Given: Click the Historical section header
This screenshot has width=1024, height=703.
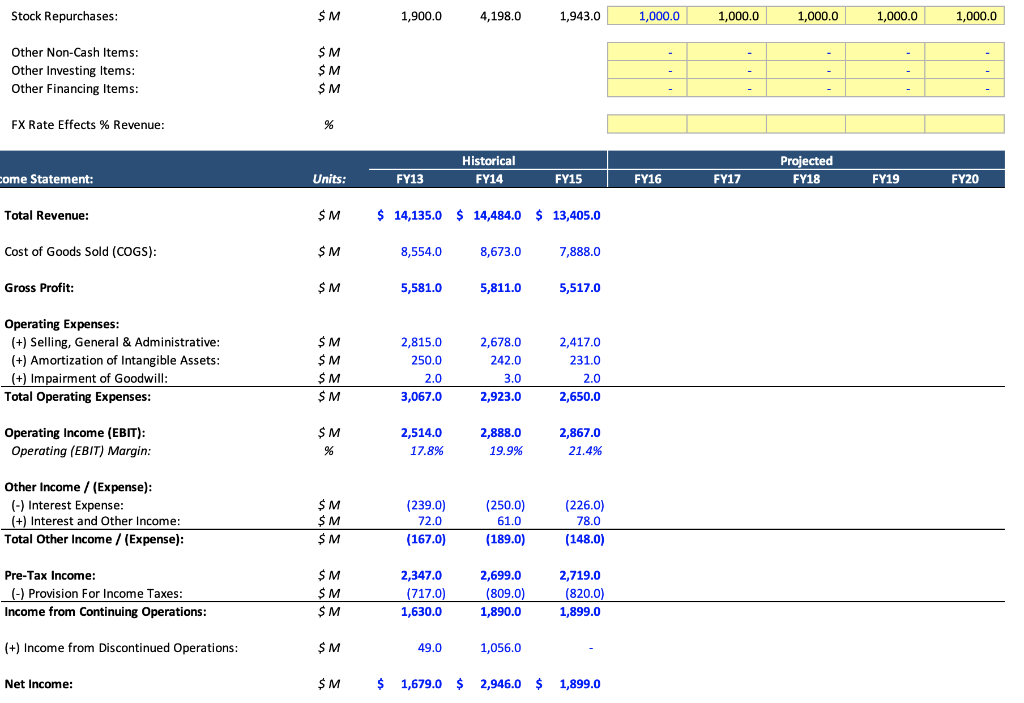Looking at the screenshot, I should tap(487, 160).
